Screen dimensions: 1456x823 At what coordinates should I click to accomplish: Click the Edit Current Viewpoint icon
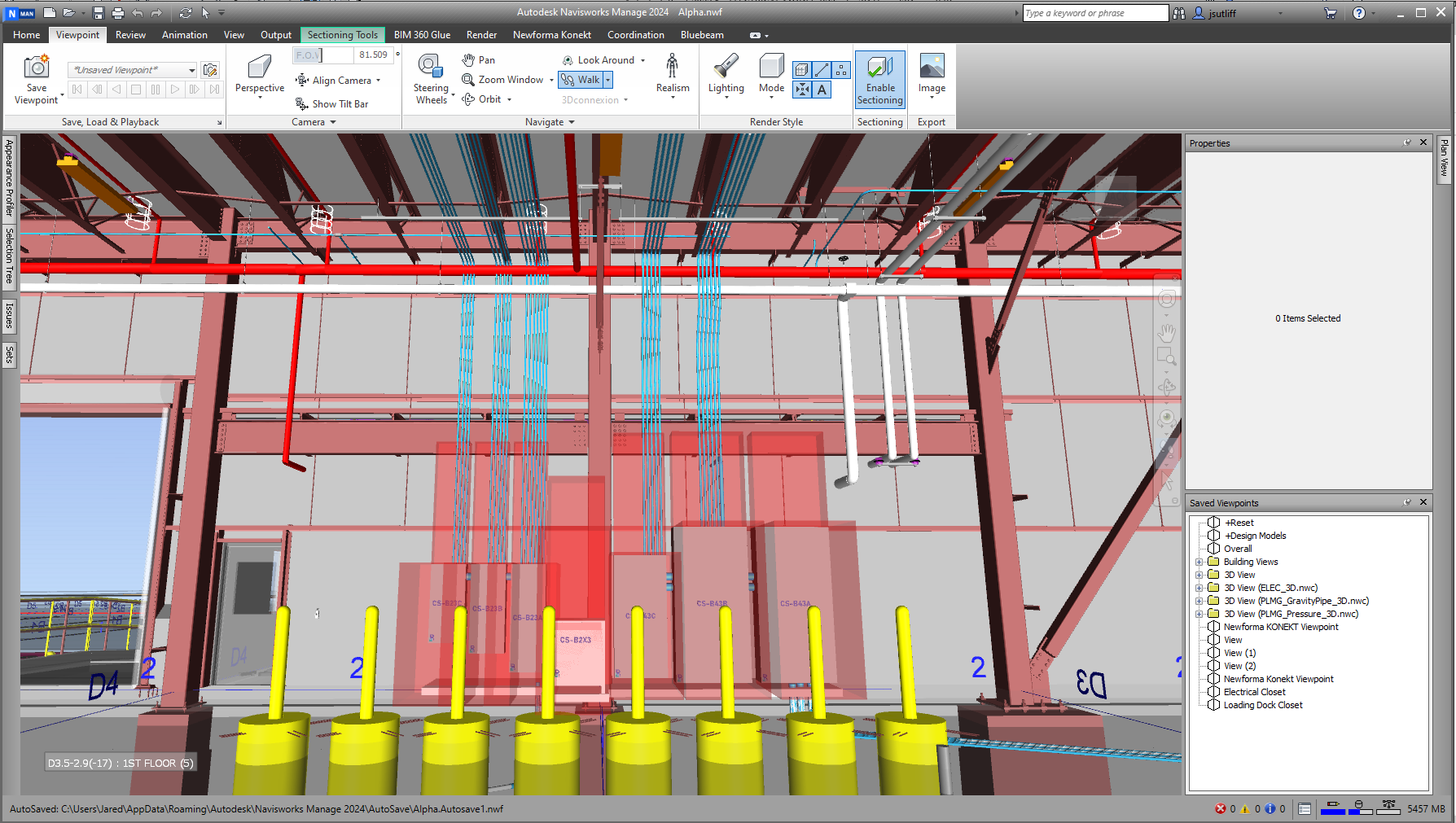click(x=210, y=70)
